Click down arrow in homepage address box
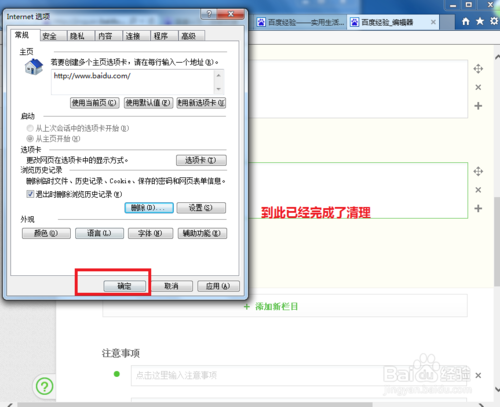Viewport: 500px width, 407px height. [x=219, y=89]
